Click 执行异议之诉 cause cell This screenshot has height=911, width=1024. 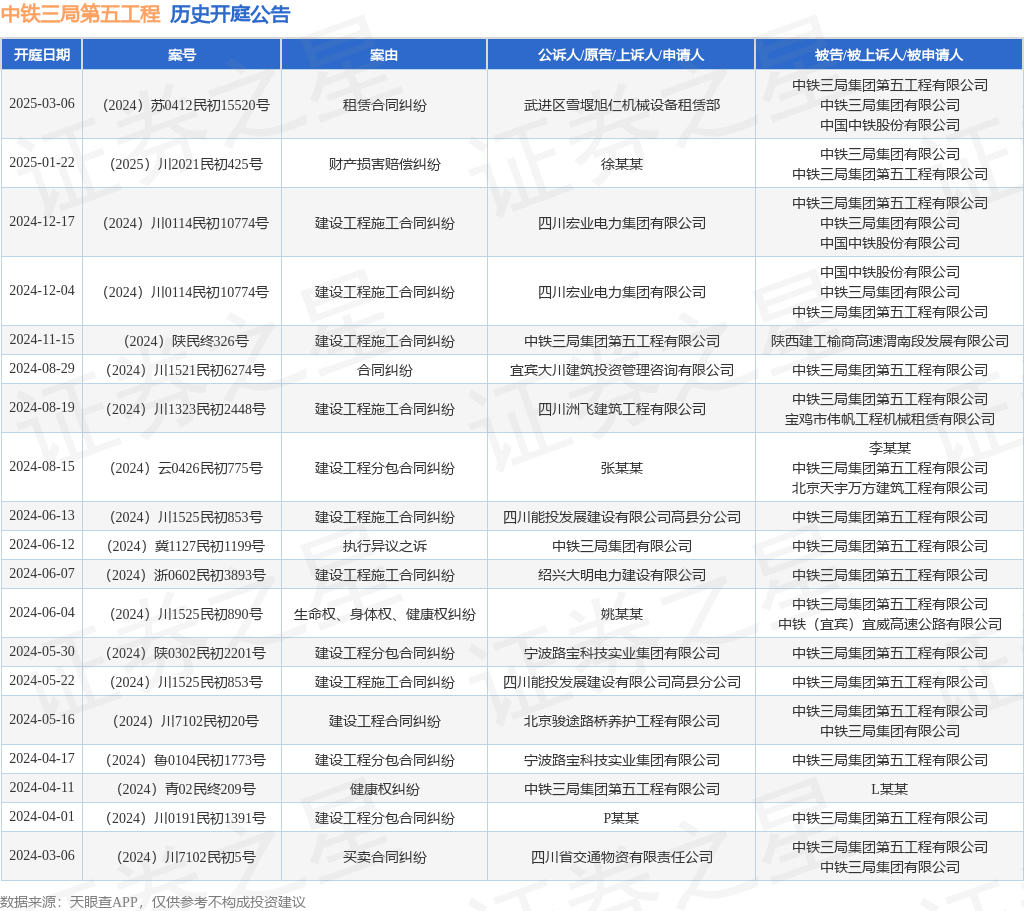tap(385, 546)
